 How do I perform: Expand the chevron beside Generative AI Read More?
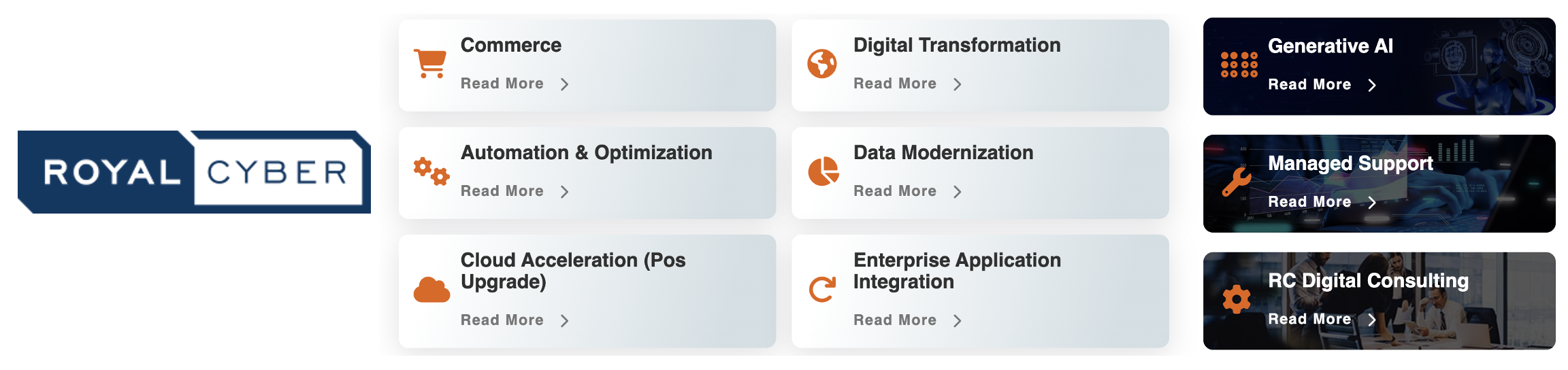point(1372,85)
